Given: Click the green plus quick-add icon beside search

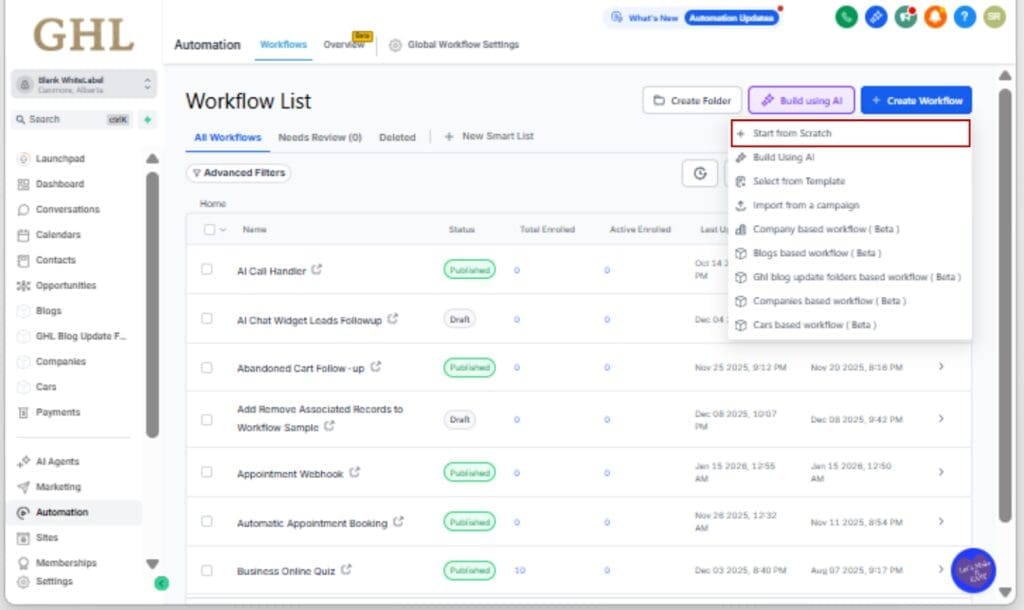Looking at the screenshot, I should (x=148, y=120).
